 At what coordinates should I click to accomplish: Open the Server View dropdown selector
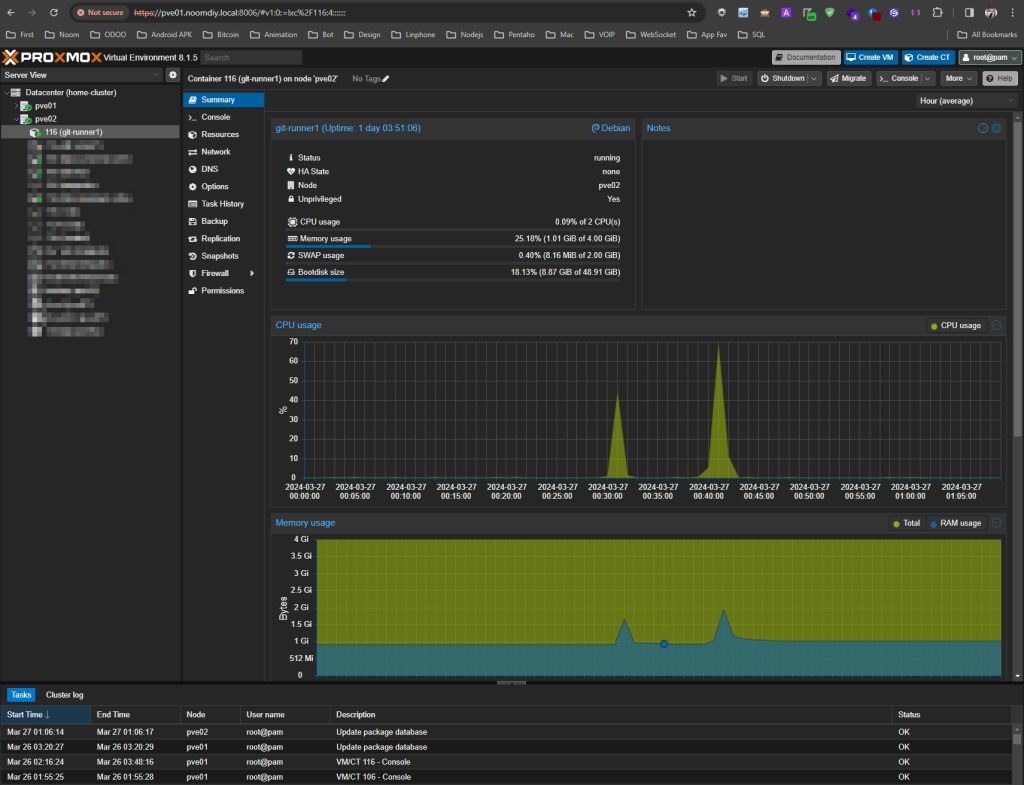(x=82, y=75)
